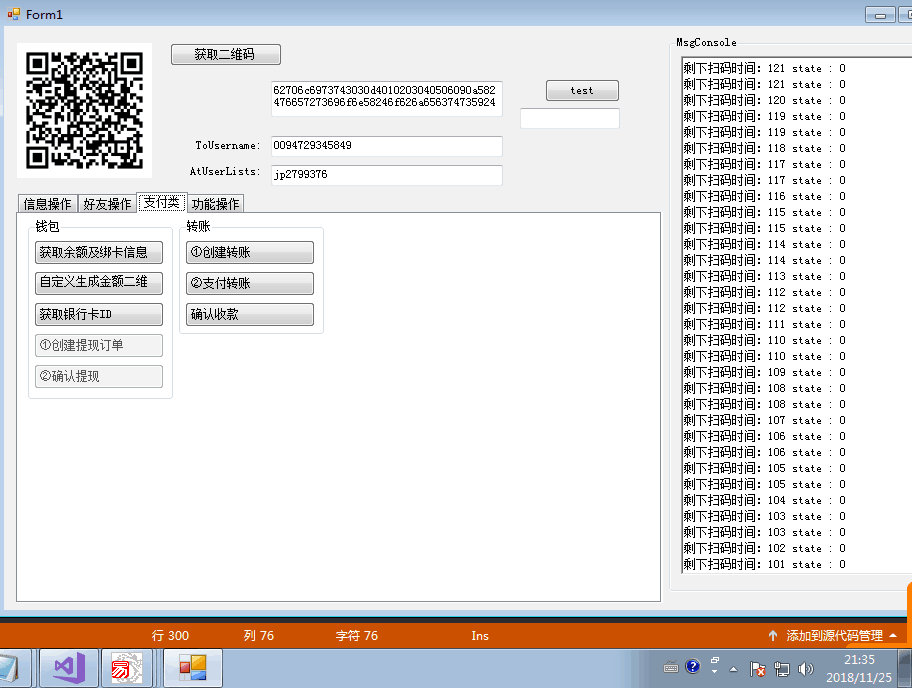Viewport: 912px width, 688px height.
Task: Select the 支付类 tab
Action: pyautogui.click(x=162, y=202)
